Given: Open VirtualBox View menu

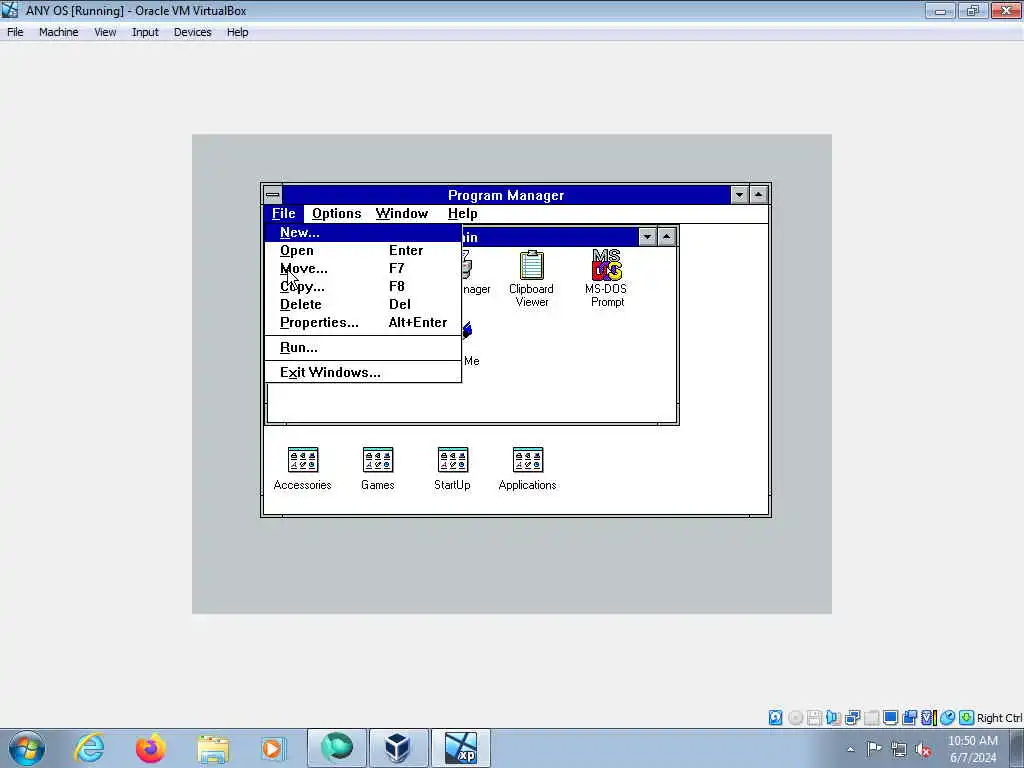Looking at the screenshot, I should click(105, 32).
